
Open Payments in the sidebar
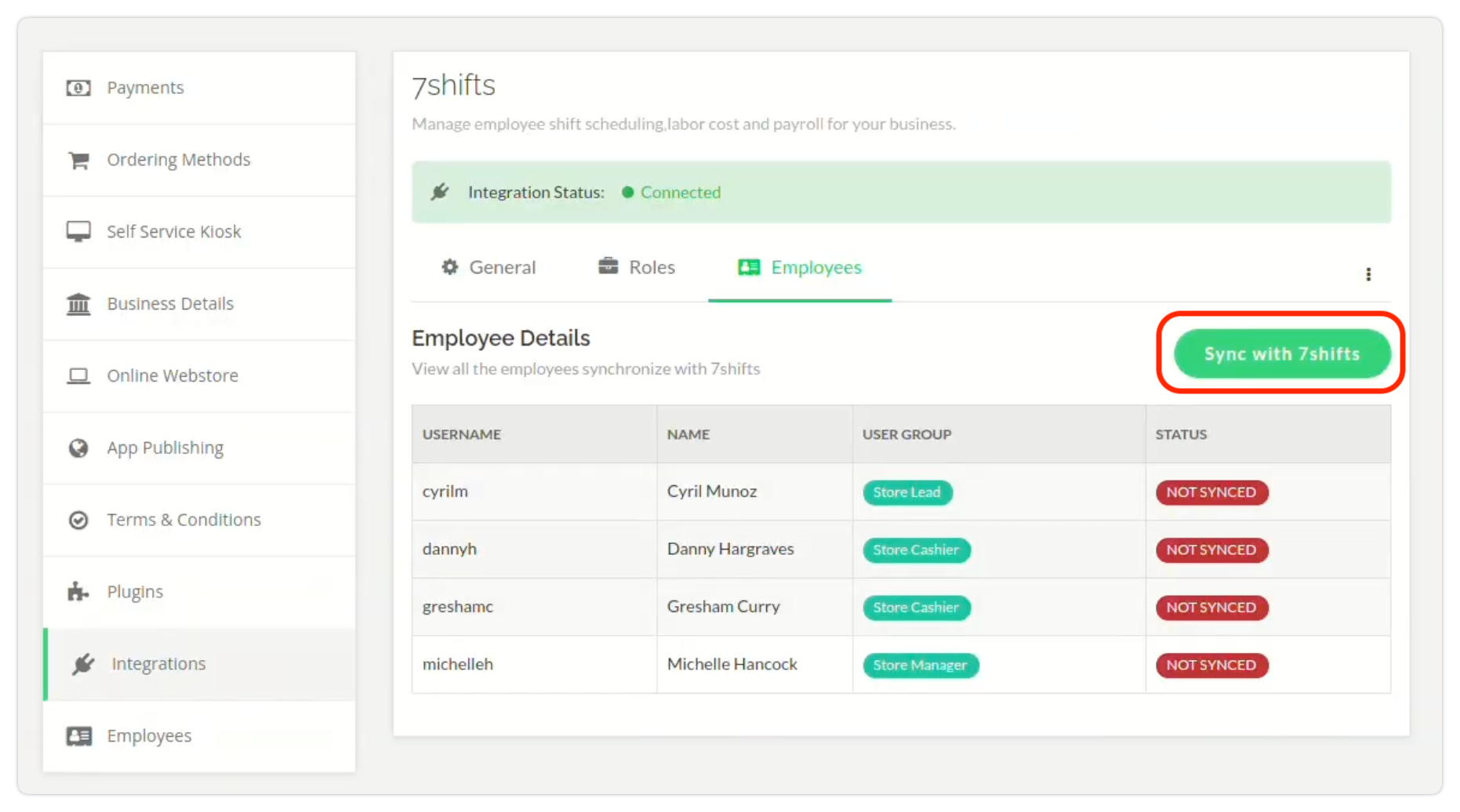coord(199,88)
